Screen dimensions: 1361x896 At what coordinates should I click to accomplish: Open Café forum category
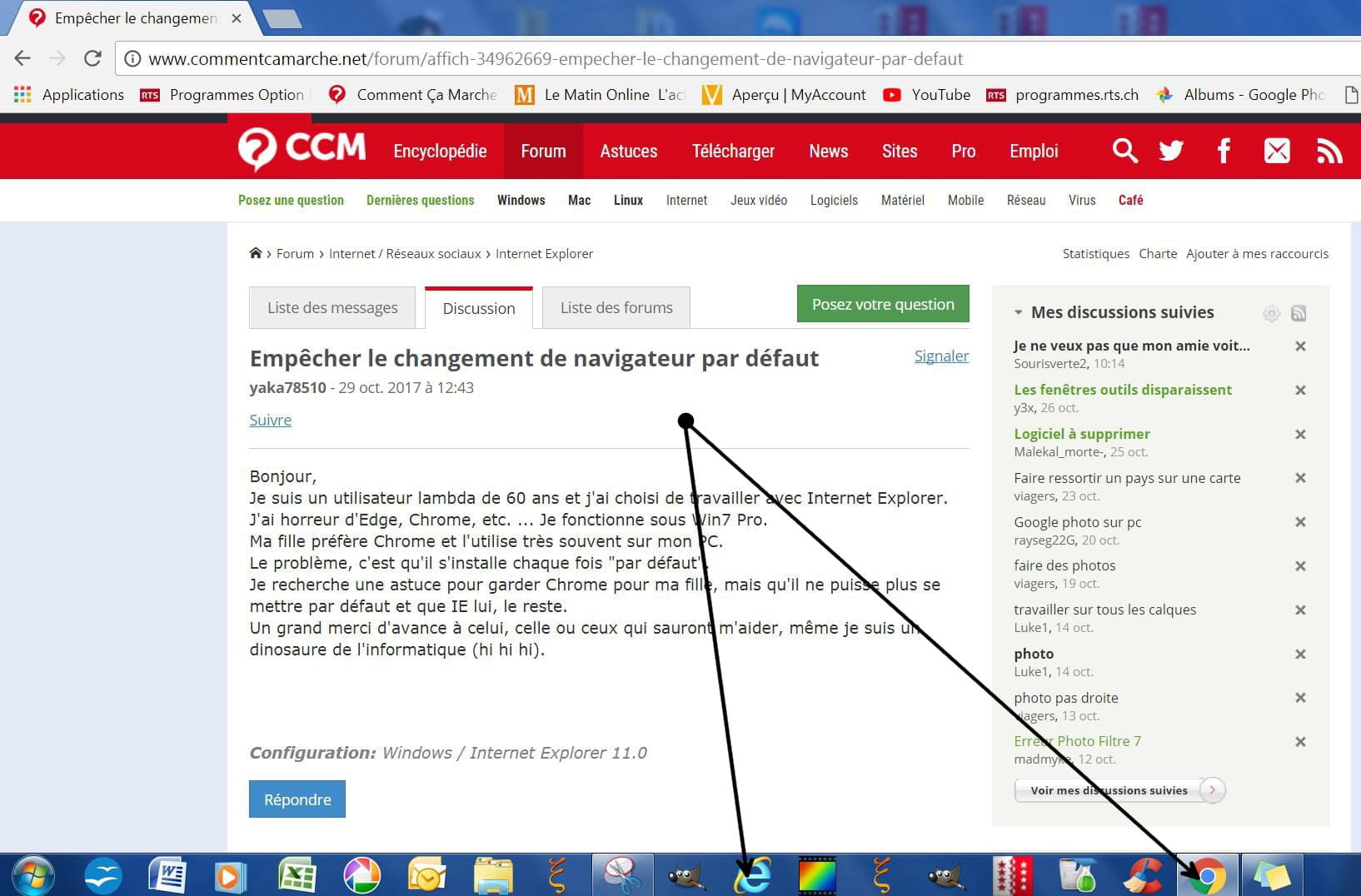(x=1130, y=200)
